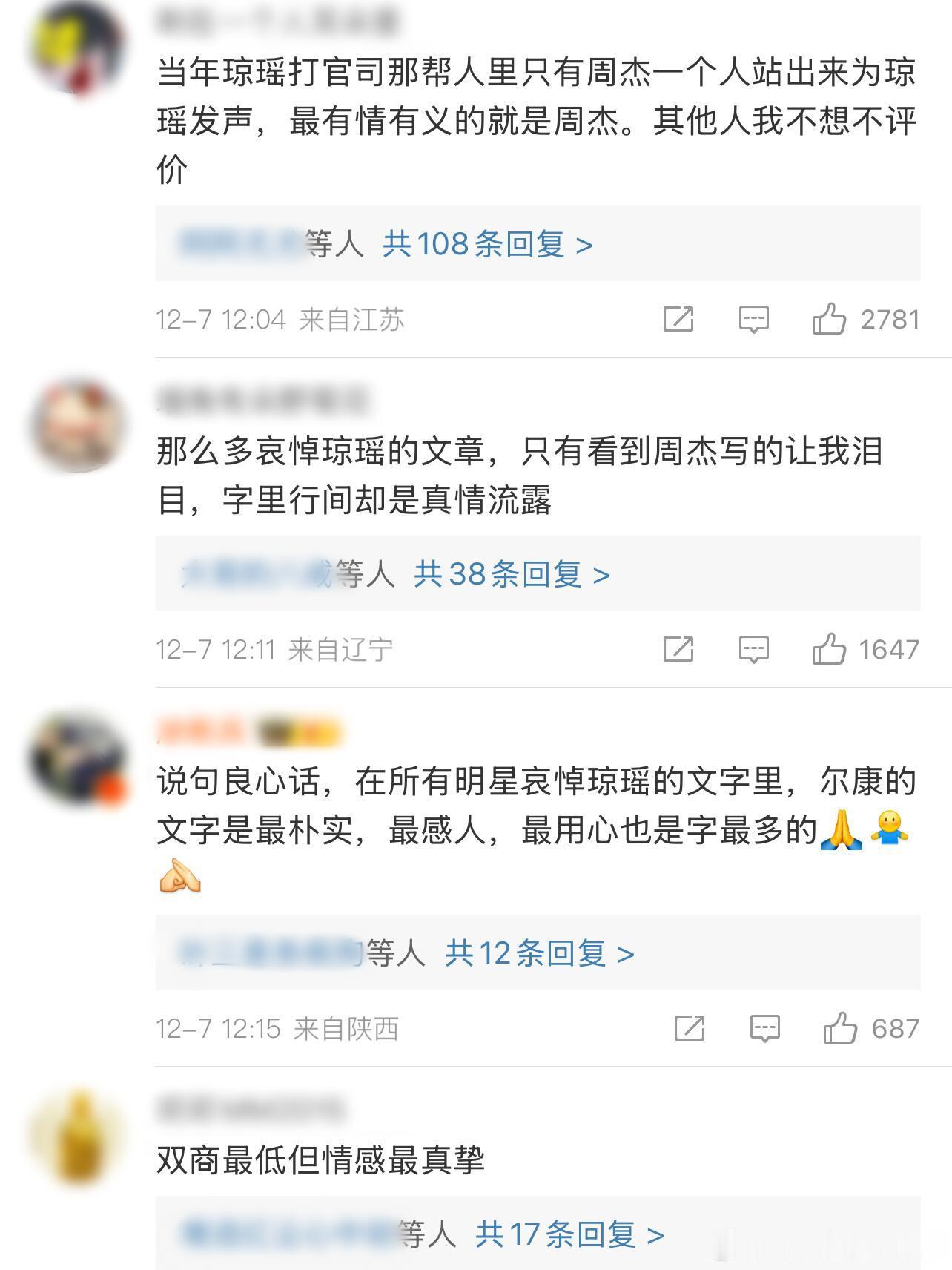Expand 共17条回复 replies

point(569,1234)
